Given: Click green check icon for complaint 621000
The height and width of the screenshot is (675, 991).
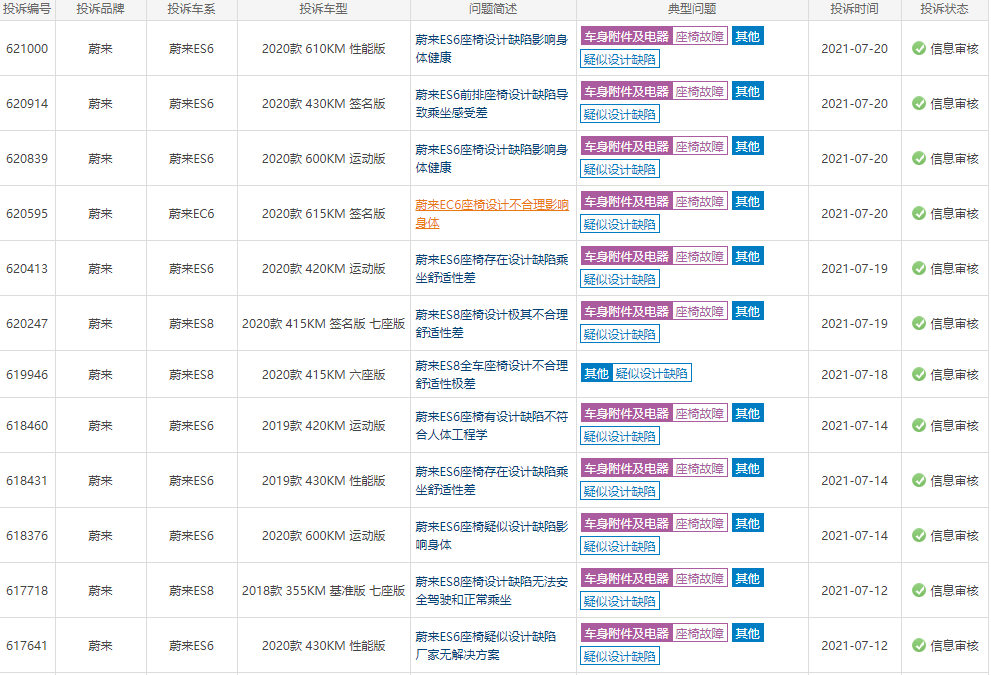Looking at the screenshot, I should tap(919, 49).
